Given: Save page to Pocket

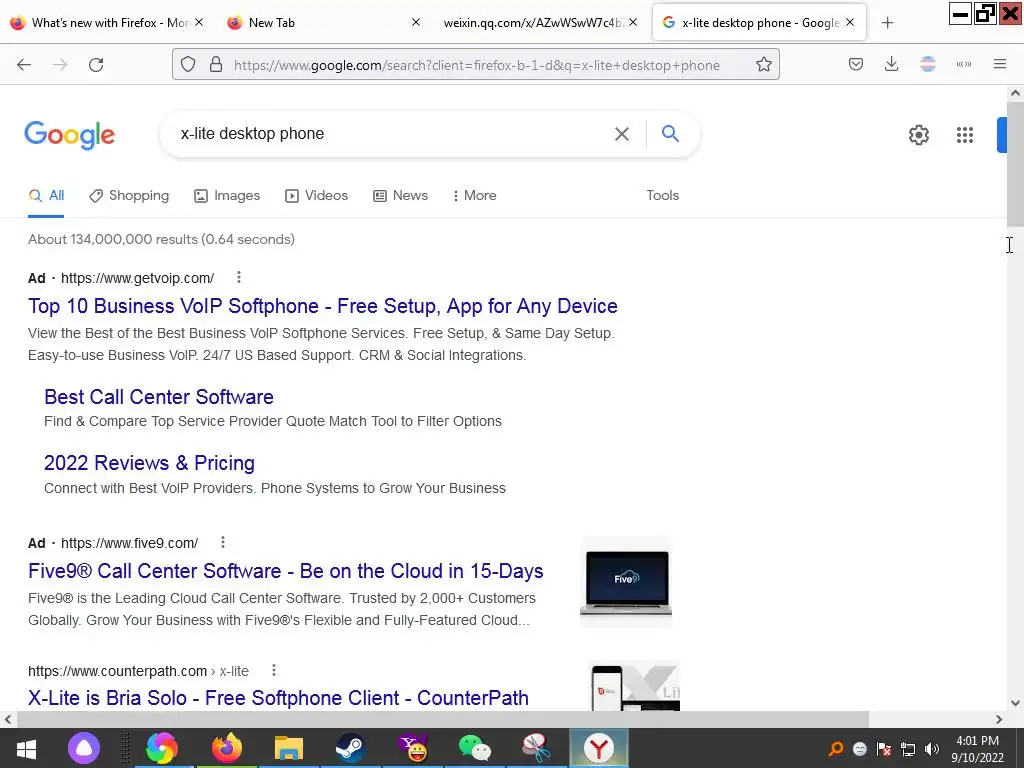Looking at the screenshot, I should pos(856,64).
